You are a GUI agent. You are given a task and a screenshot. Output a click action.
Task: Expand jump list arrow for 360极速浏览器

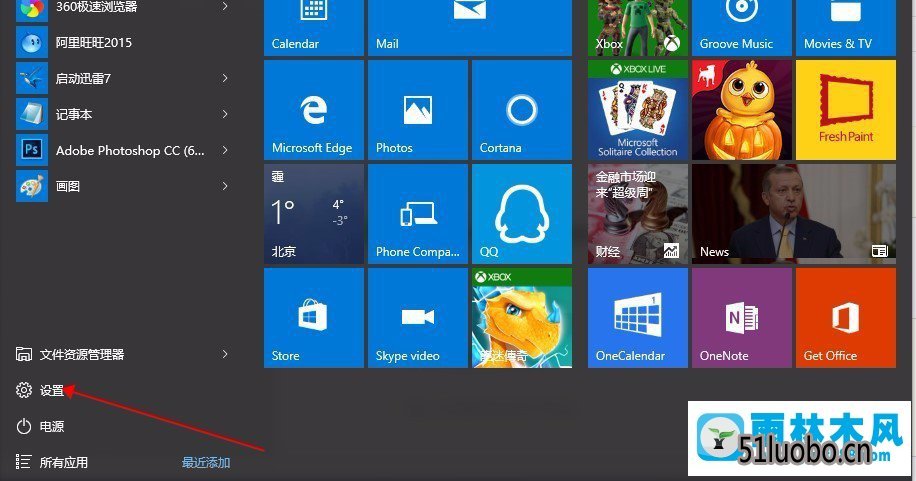pos(225,6)
